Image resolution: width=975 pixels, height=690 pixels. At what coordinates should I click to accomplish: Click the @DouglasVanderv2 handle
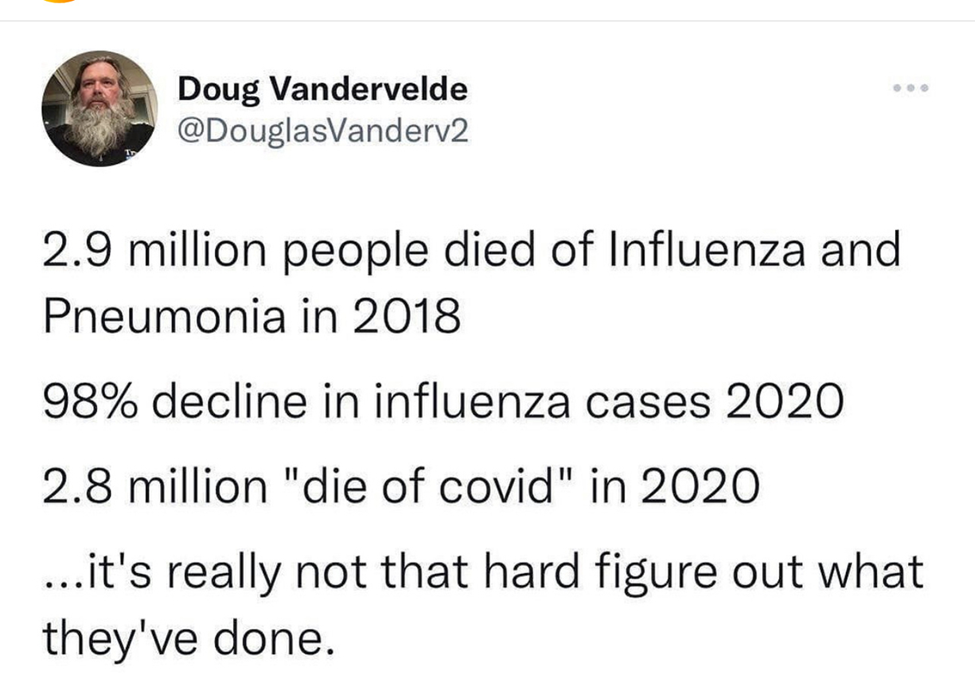pos(322,130)
